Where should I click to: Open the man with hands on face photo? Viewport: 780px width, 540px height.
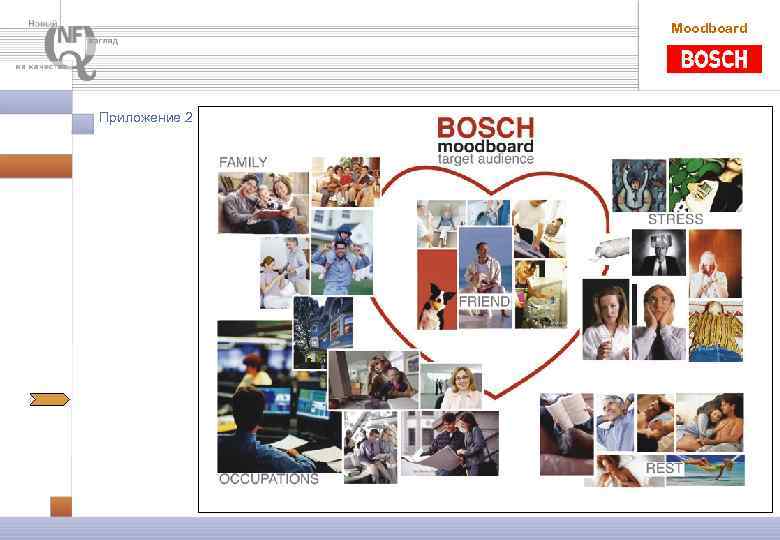[659, 321]
